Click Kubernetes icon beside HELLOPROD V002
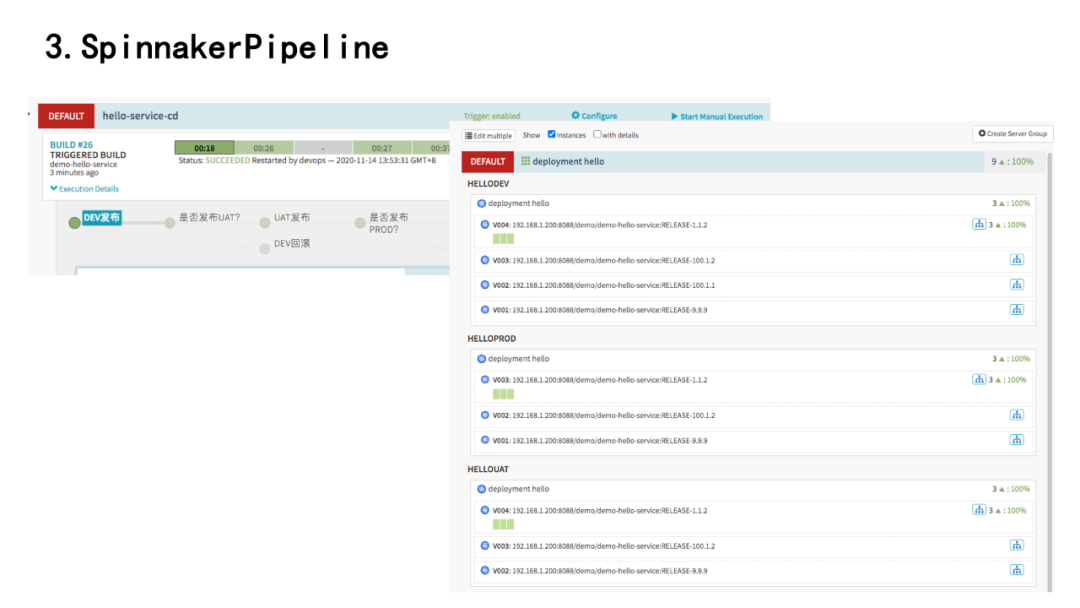 485,415
